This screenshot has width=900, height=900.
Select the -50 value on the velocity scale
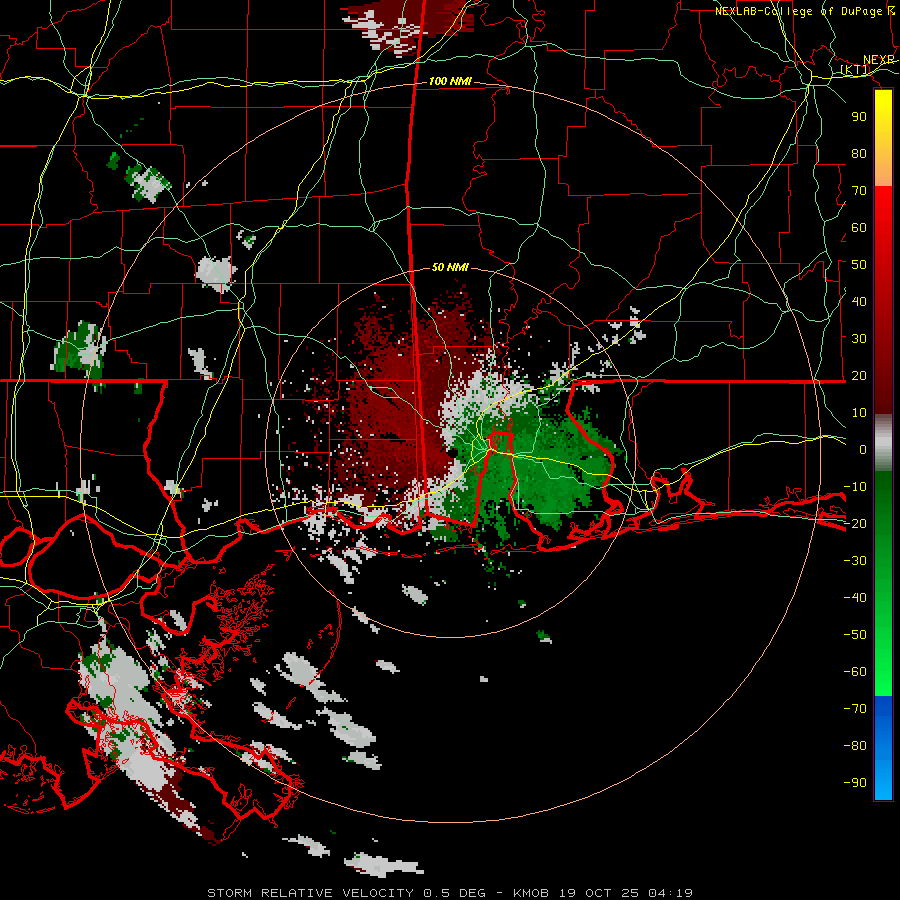(x=855, y=634)
